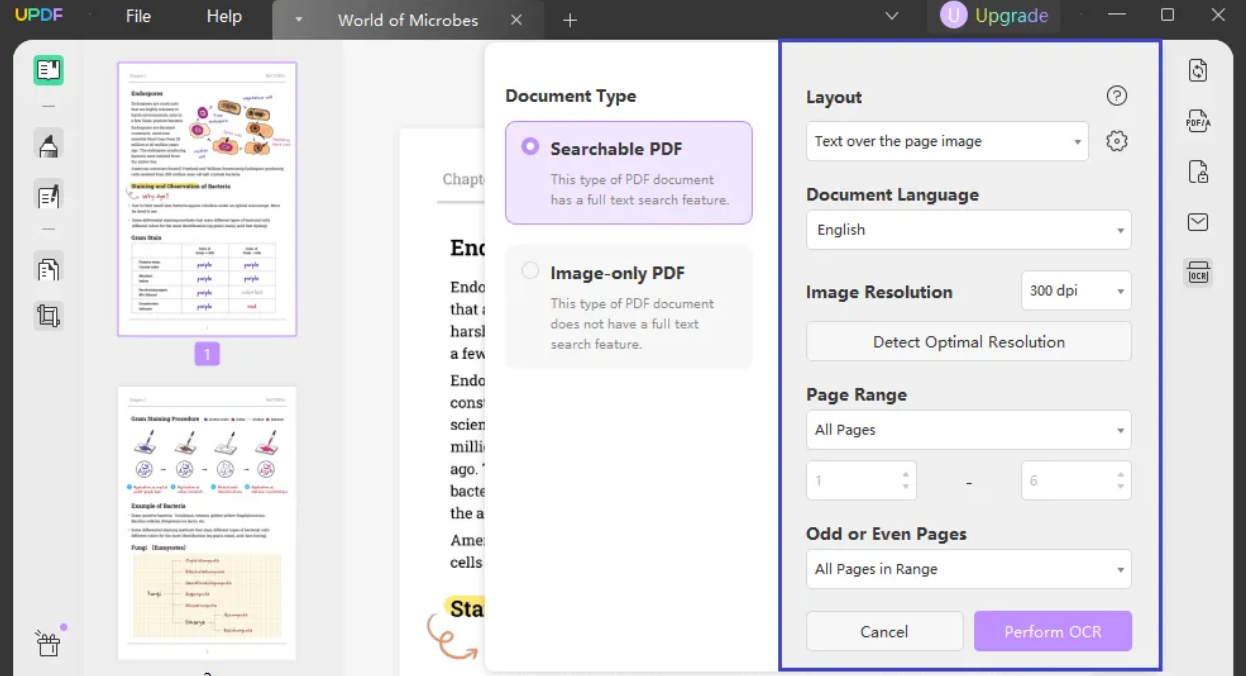Open the Document Language dropdown
This screenshot has width=1248, height=676.
(x=968, y=230)
